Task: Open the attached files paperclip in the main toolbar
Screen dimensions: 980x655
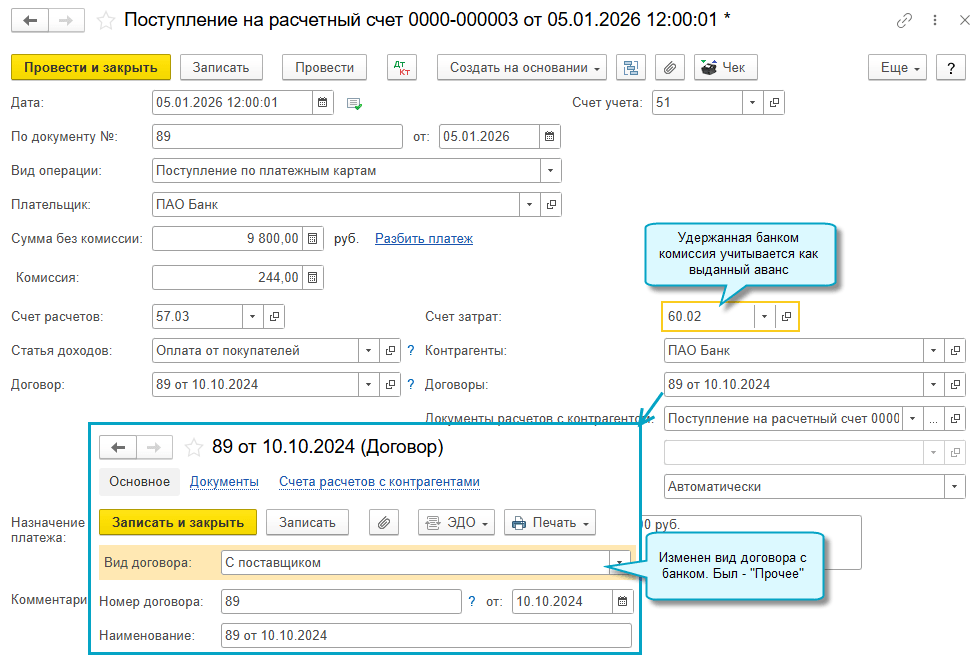Action: point(669,68)
